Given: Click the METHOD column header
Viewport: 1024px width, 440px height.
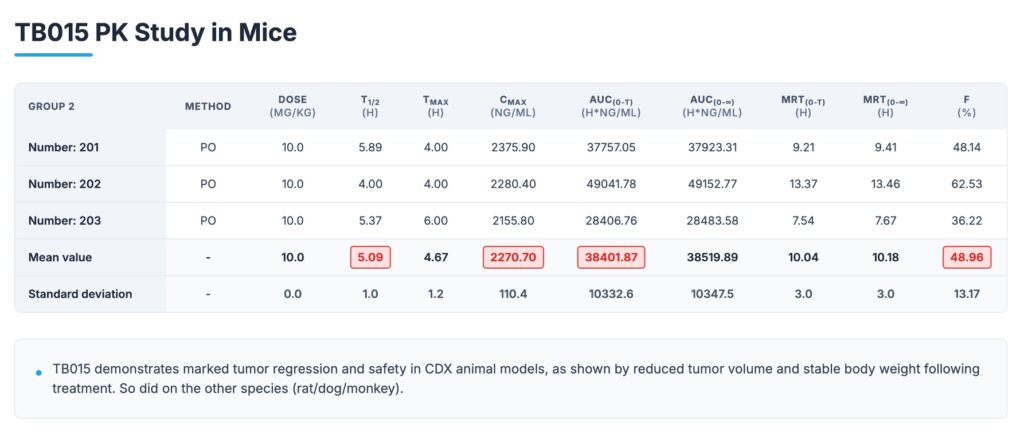Looking at the screenshot, I should click(208, 106).
